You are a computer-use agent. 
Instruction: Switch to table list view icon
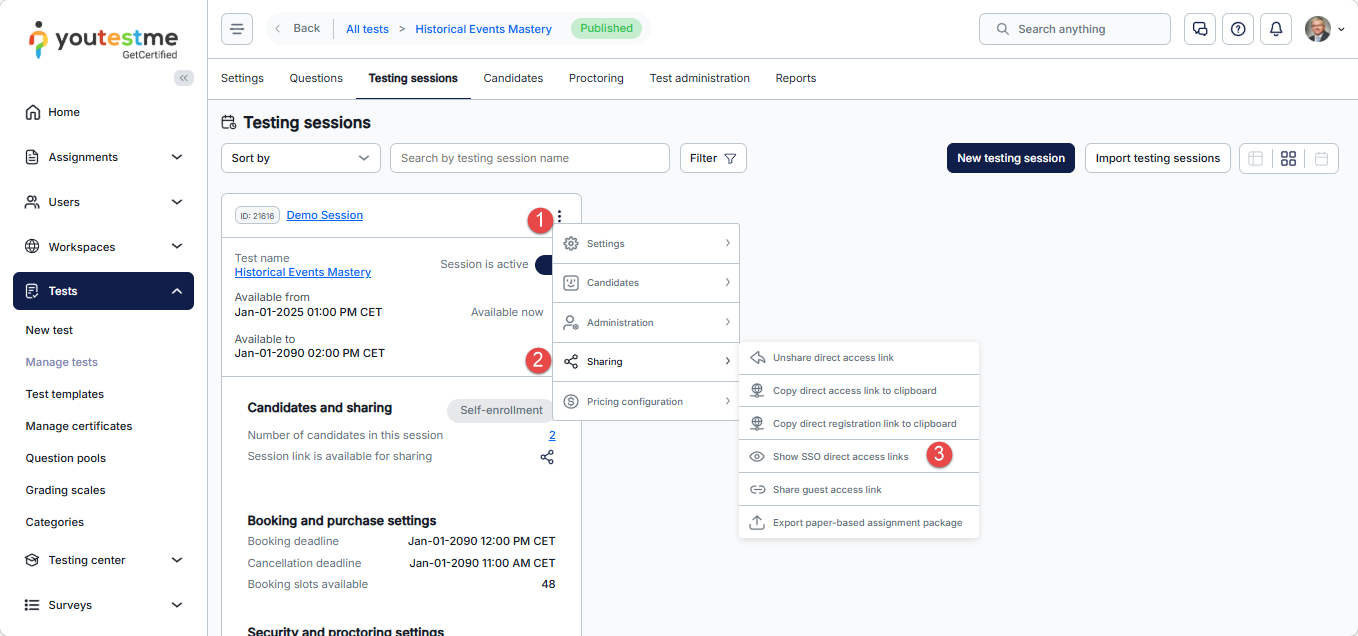pos(1256,158)
